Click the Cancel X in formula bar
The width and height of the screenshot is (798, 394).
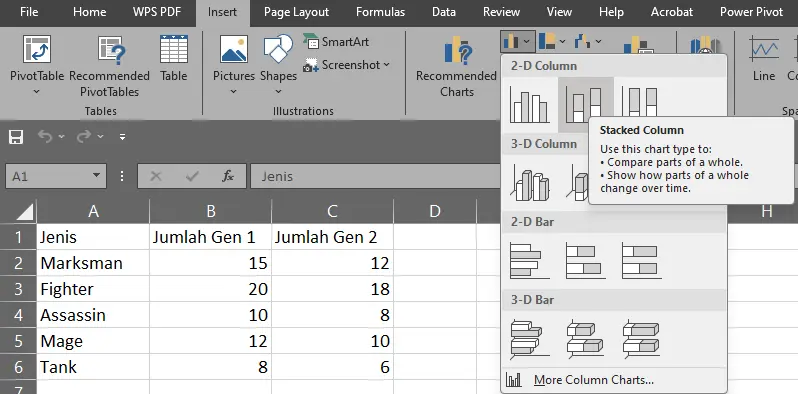pos(156,176)
